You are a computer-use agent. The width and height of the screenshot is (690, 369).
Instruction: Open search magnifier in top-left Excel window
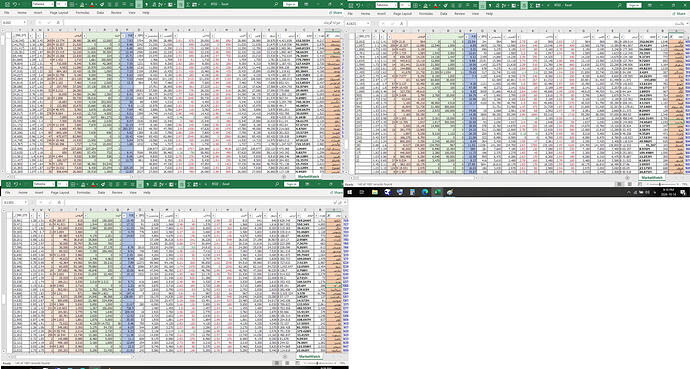(x=275, y=4)
